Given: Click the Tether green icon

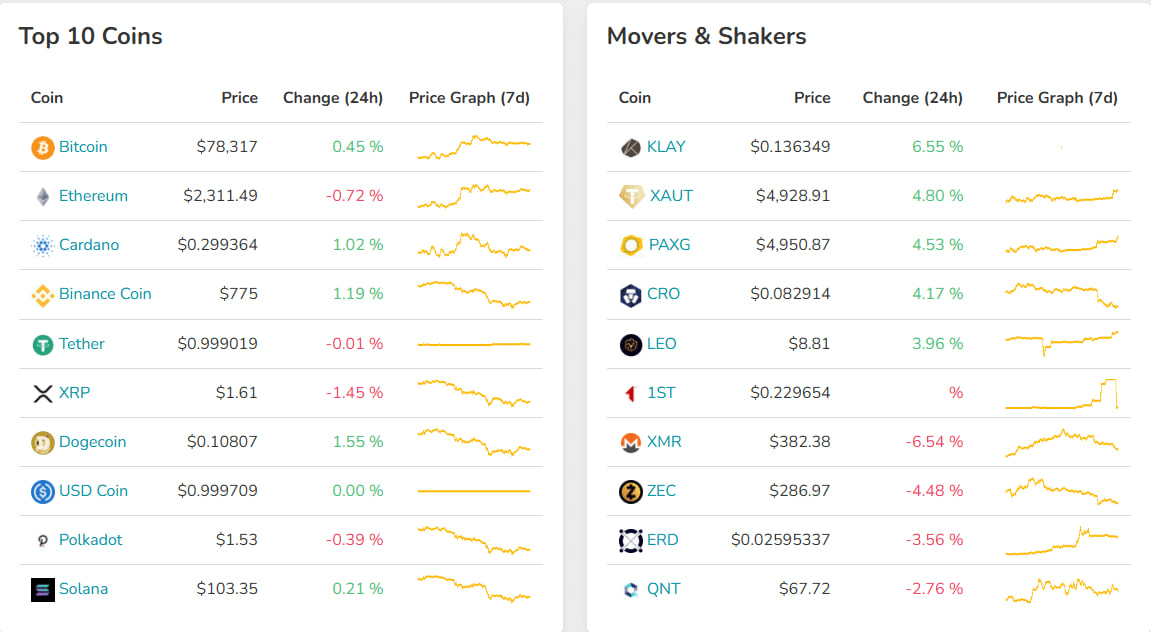Looking at the screenshot, I should pyautogui.click(x=43, y=345).
